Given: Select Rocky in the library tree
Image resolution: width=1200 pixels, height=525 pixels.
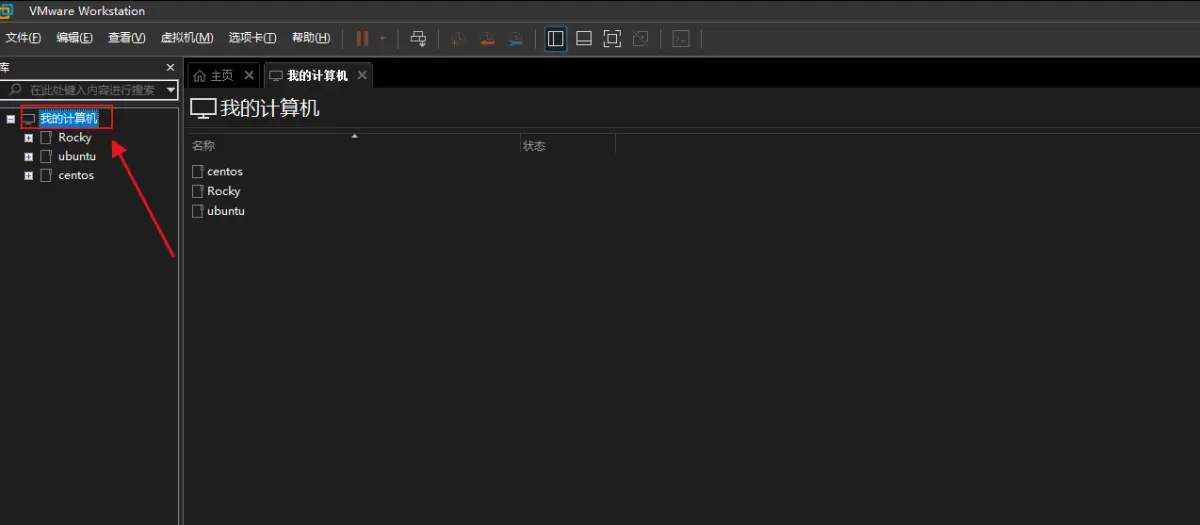Looking at the screenshot, I should [74, 138].
